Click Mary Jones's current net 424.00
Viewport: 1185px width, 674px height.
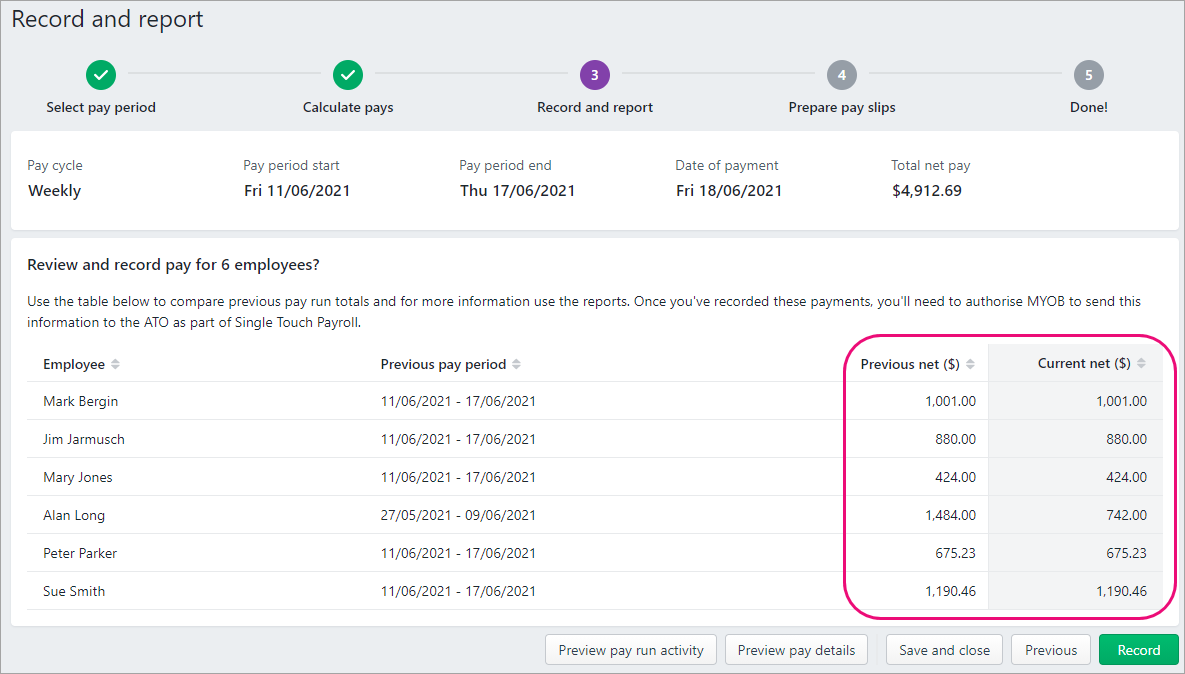point(1126,478)
